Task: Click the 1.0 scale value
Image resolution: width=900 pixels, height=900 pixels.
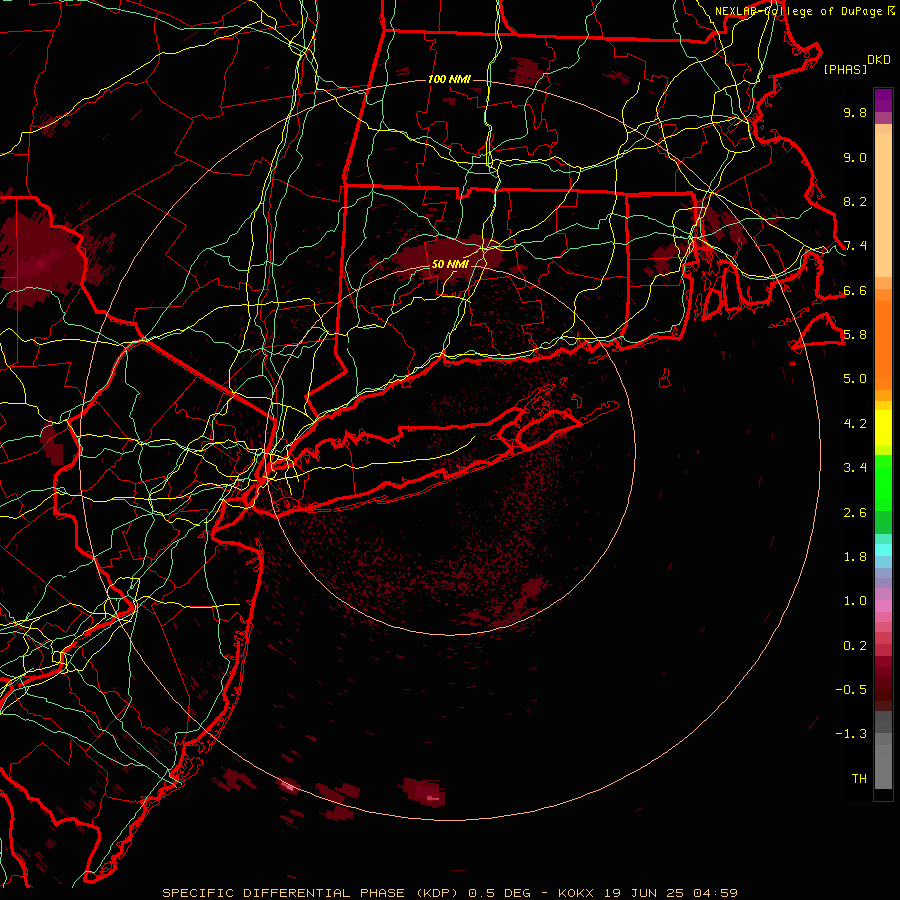Action: [855, 601]
